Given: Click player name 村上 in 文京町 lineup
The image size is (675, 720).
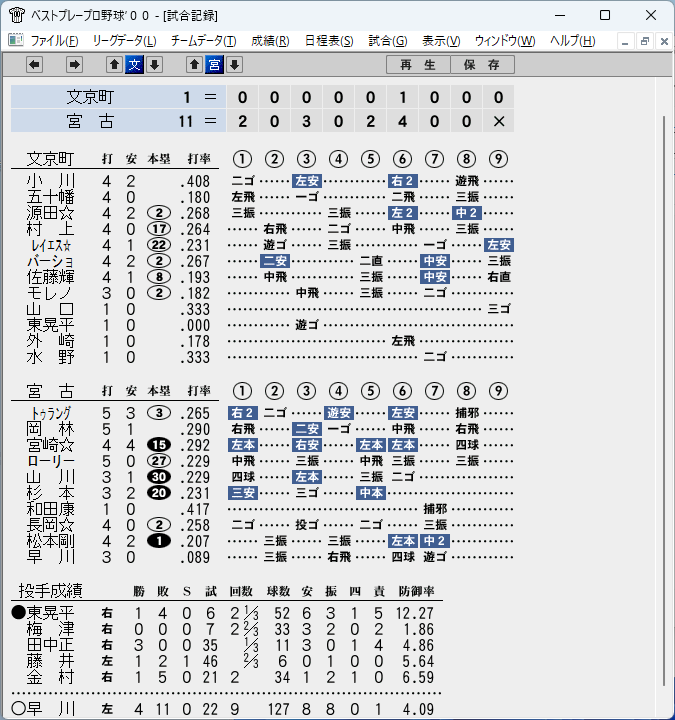Looking at the screenshot, I should pyautogui.click(x=51, y=229).
